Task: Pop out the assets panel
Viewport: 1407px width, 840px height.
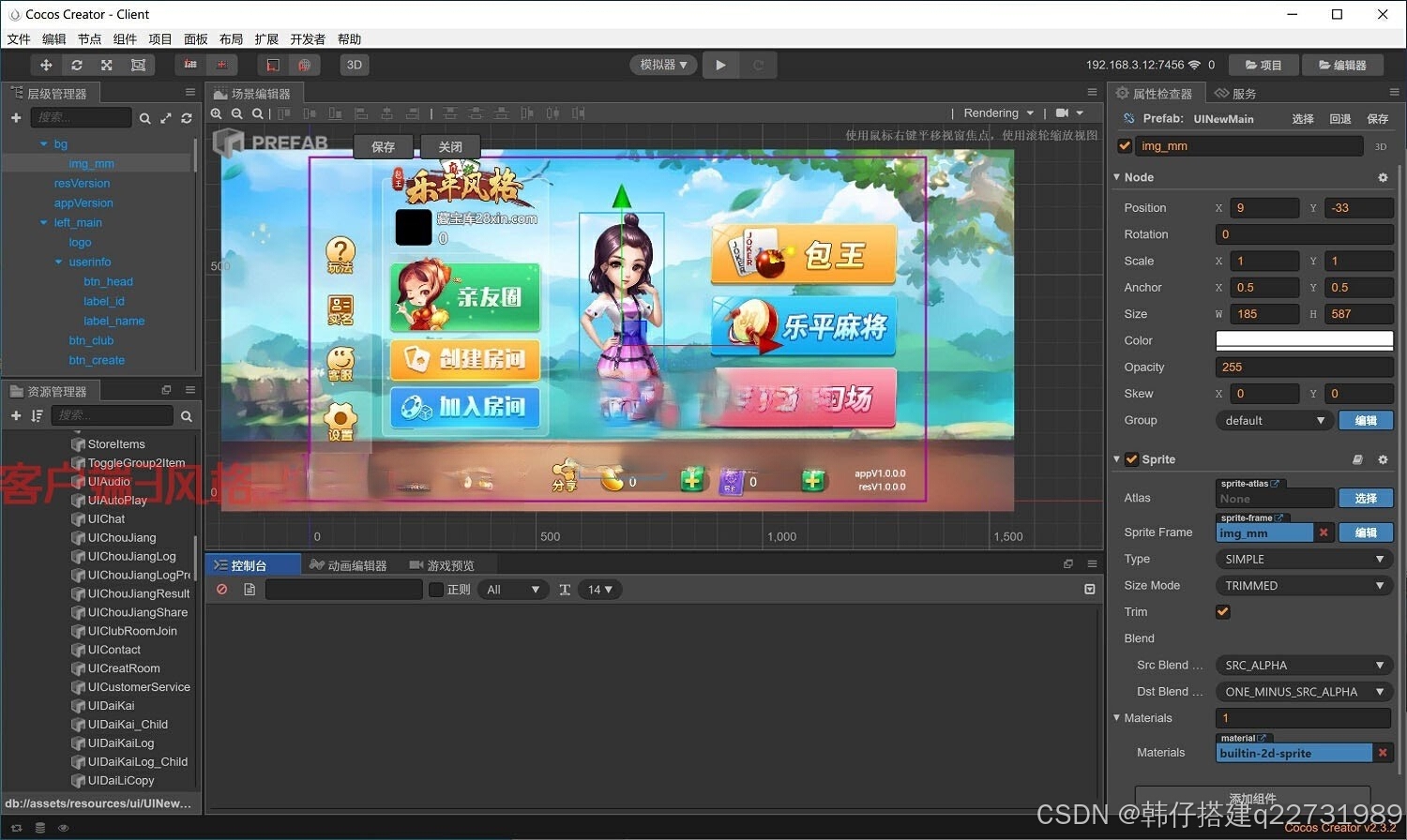Action: click(166, 390)
